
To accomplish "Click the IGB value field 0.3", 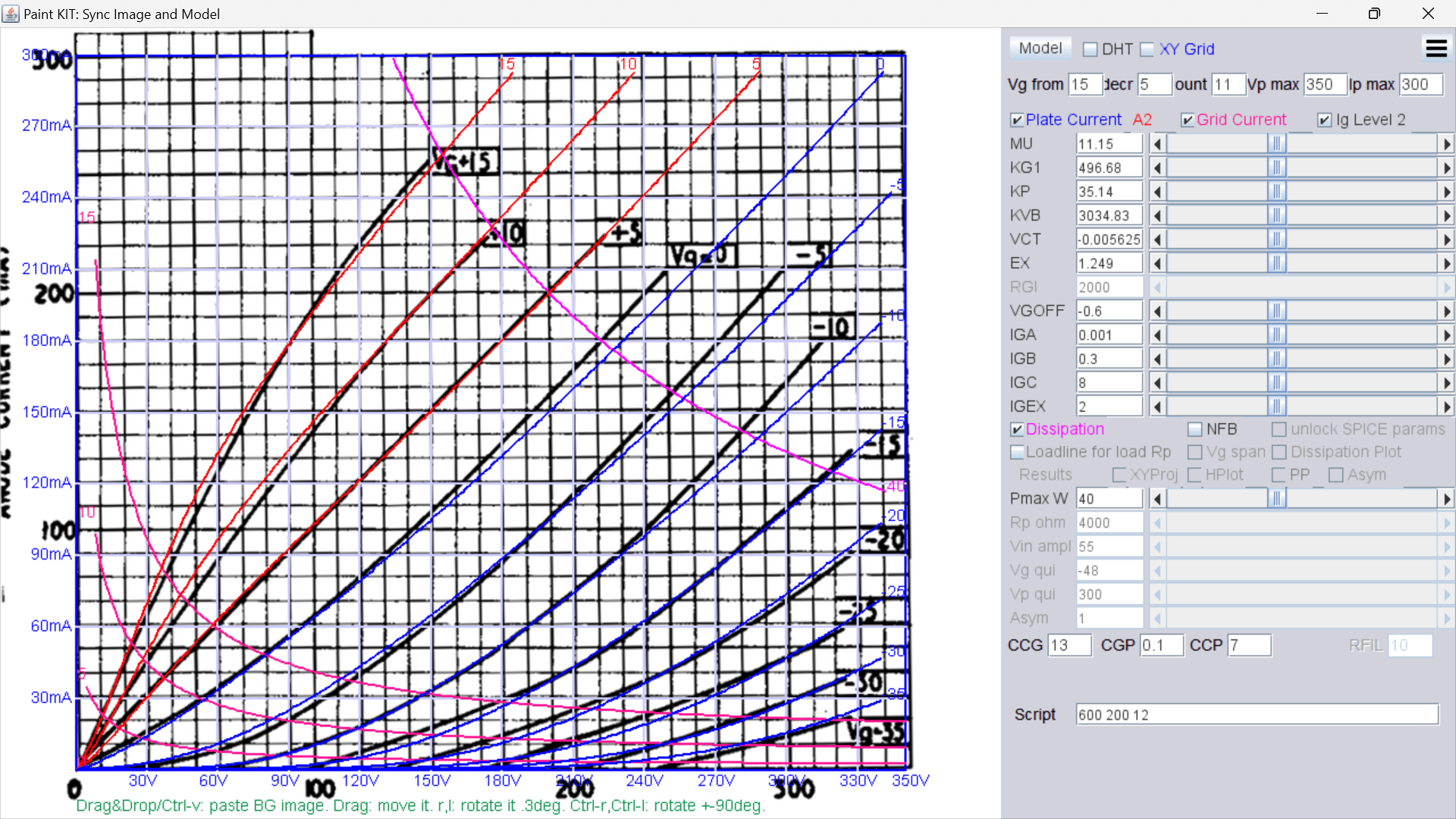I will (x=1109, y=359).
